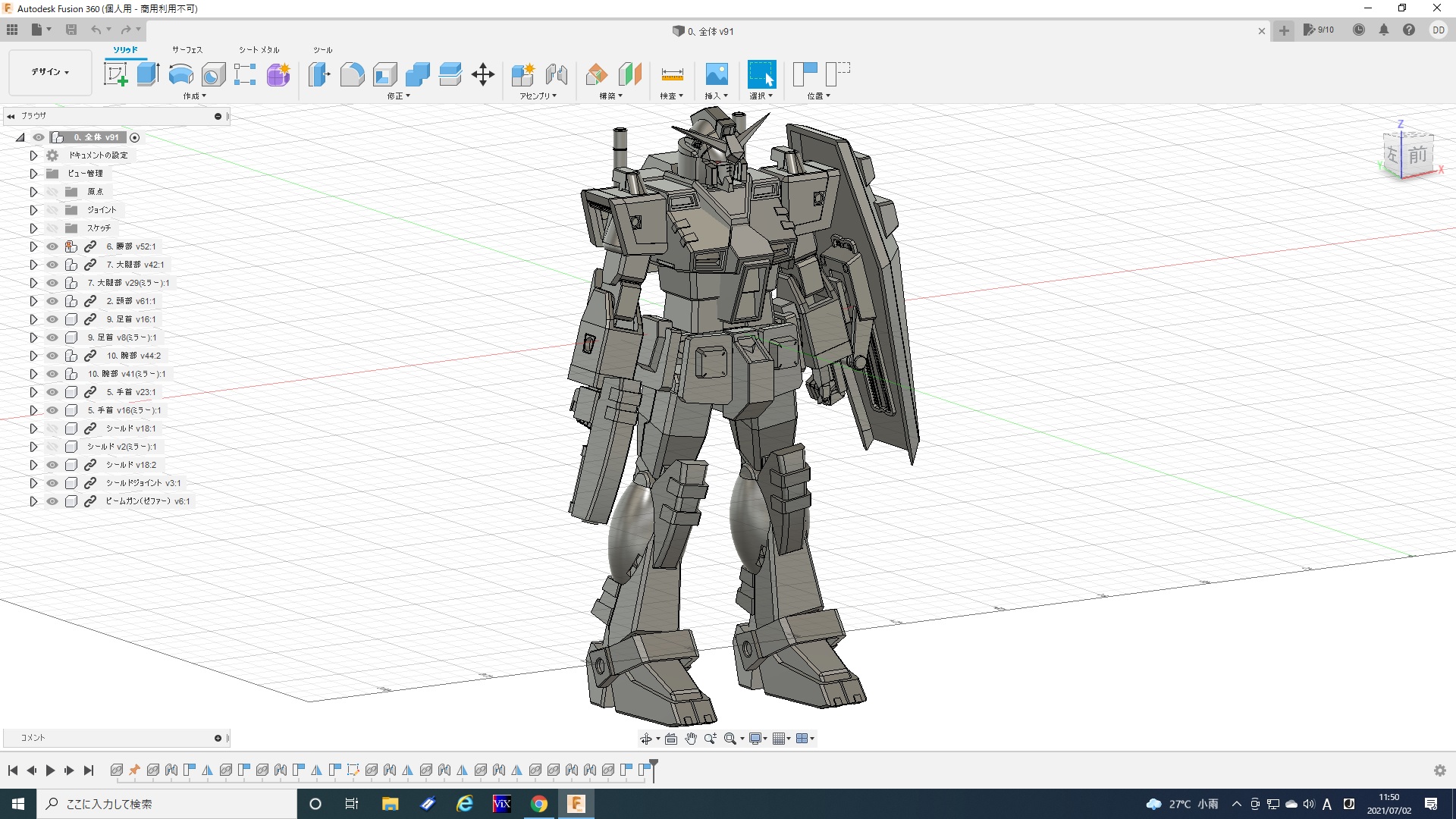Expand the 2. 頭部 v61:1 tree node
This screenshot has height=819, width=1456.
click(33, 301)
